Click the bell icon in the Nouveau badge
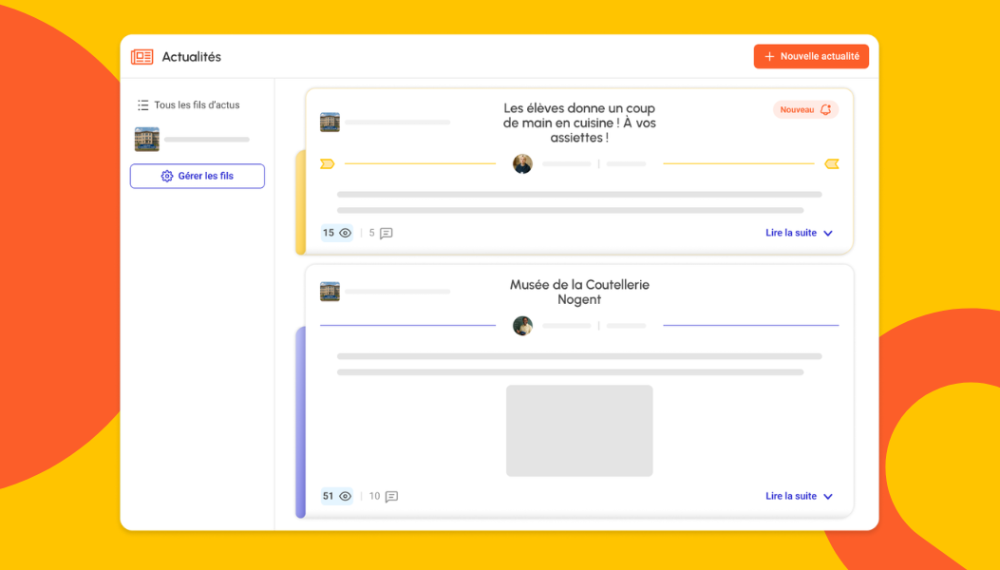 click(x=825, y=110)
